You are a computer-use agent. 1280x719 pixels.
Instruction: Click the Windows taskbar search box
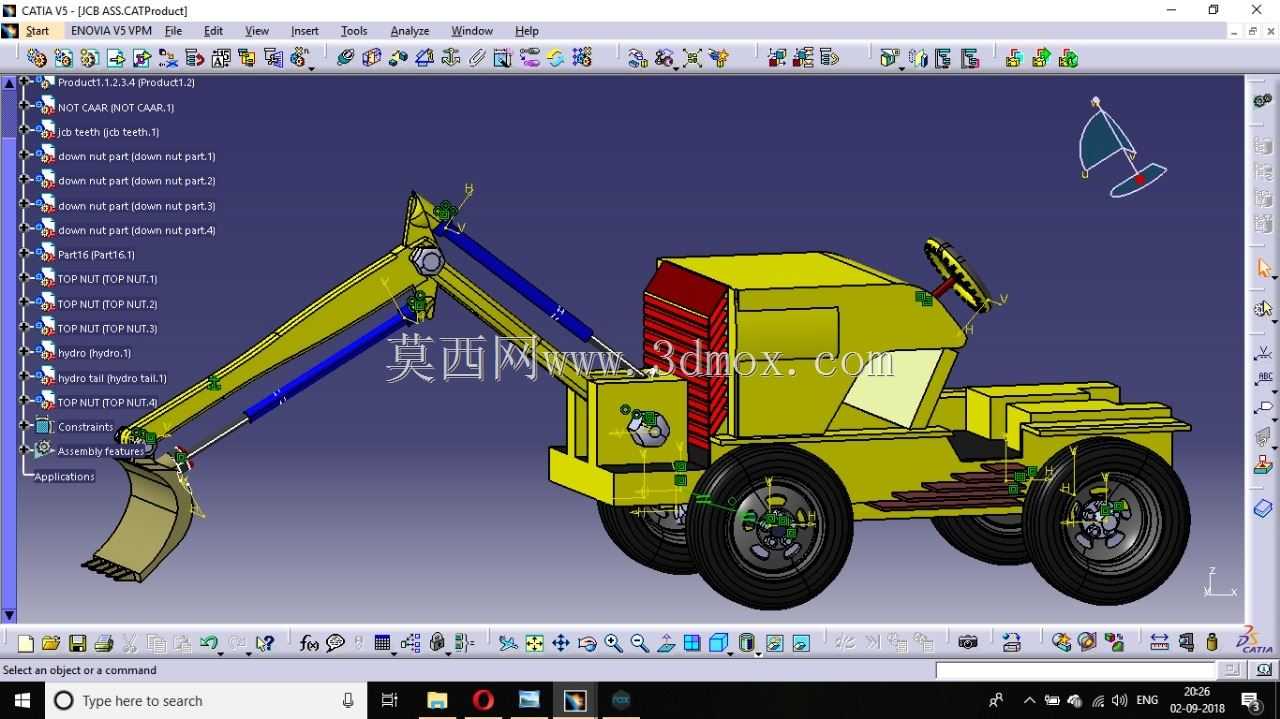(x=206, y=700)
